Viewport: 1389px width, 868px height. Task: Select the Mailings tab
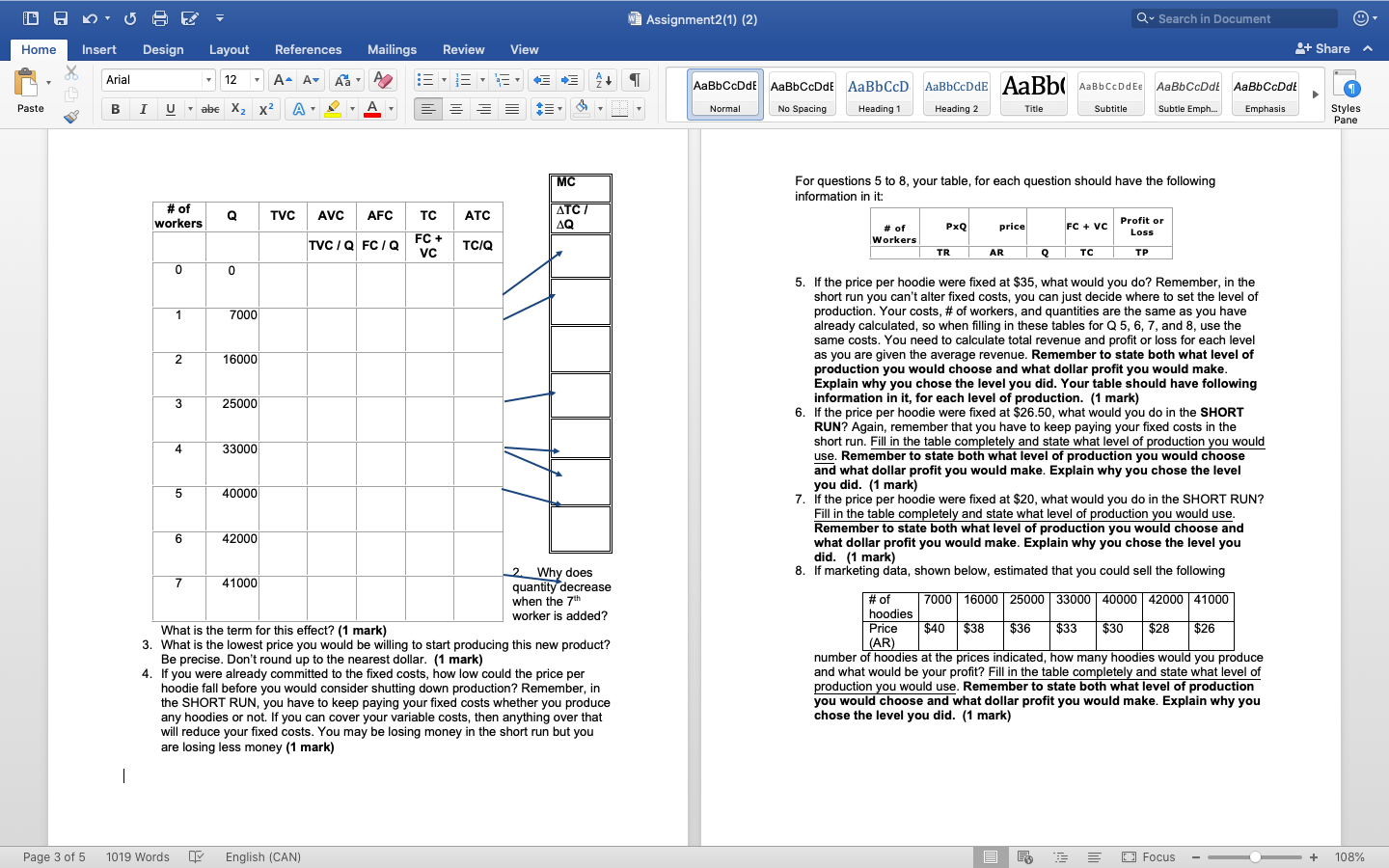[393, 49]
